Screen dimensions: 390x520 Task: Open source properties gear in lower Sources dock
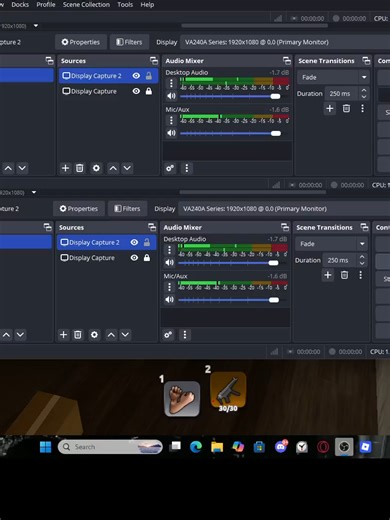pyautogui.click(x=94, y=335)
